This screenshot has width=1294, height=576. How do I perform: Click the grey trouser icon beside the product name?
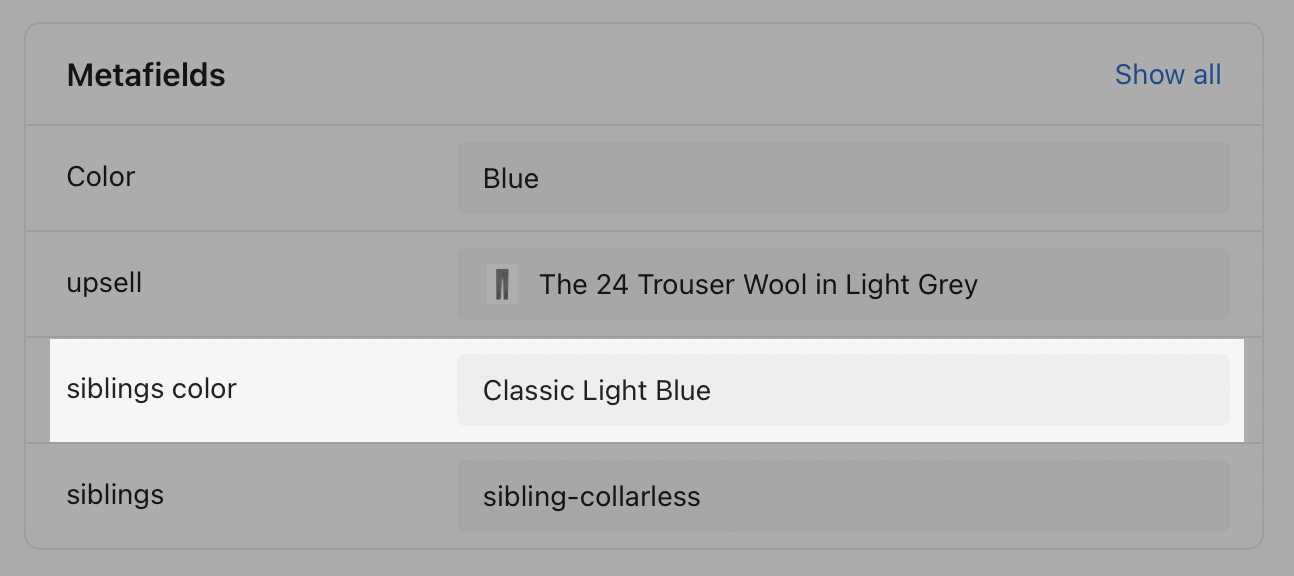coord(502,284)
